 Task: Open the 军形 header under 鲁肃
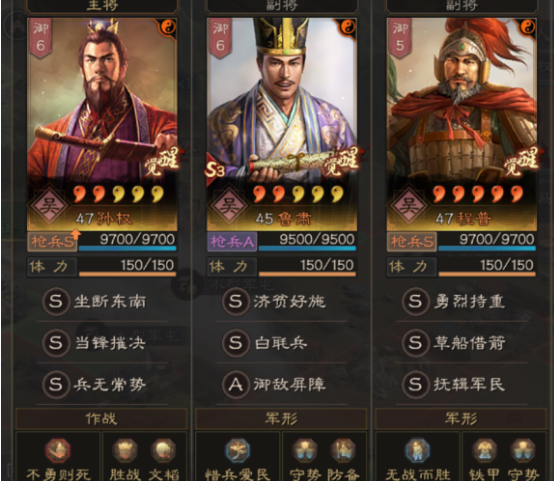(x=281, y=419)
